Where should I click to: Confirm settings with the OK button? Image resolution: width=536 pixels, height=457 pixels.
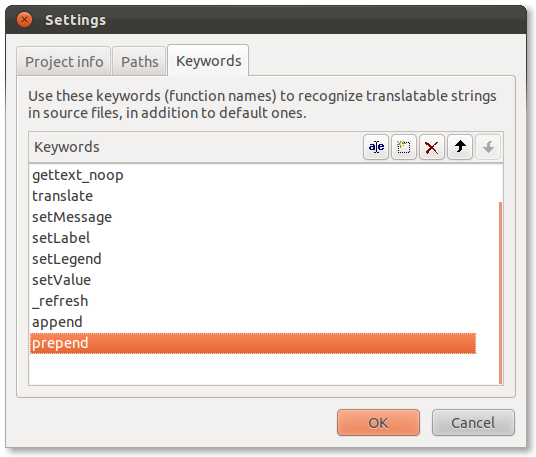378,423
